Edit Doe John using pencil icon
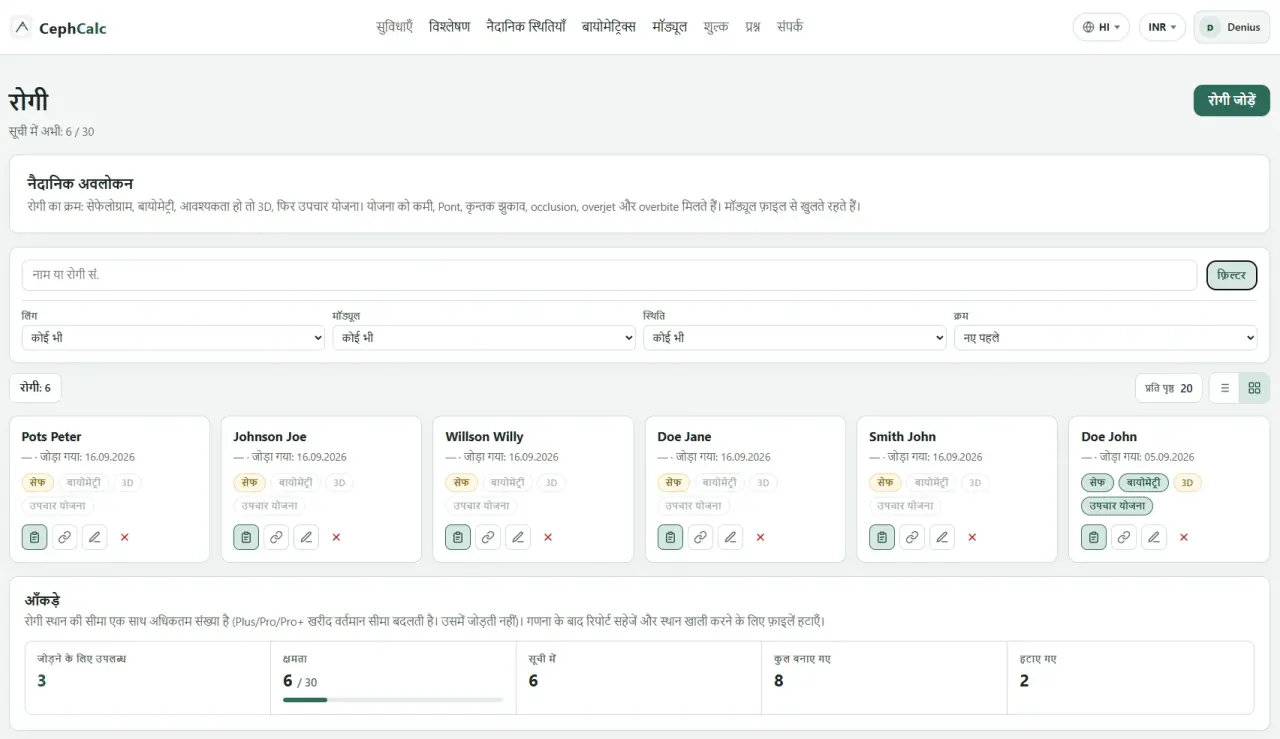This screenshot has height=739, width=1280. (x=1154, y=537)
